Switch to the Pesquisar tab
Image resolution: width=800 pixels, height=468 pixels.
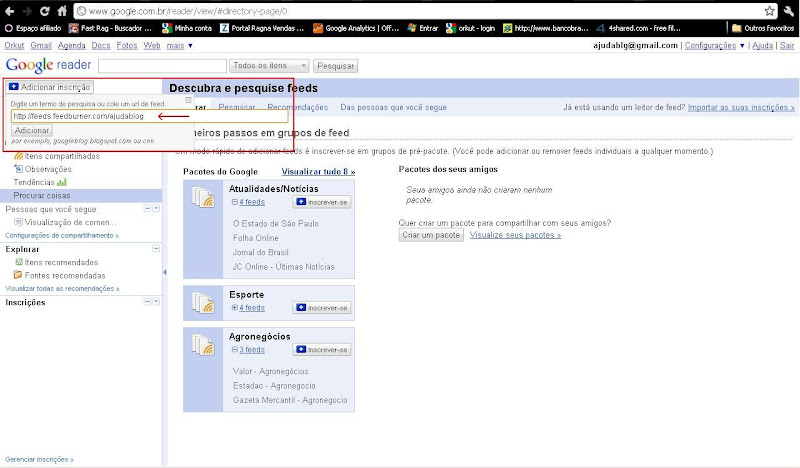pyautogui.click(x=237, y=107)
